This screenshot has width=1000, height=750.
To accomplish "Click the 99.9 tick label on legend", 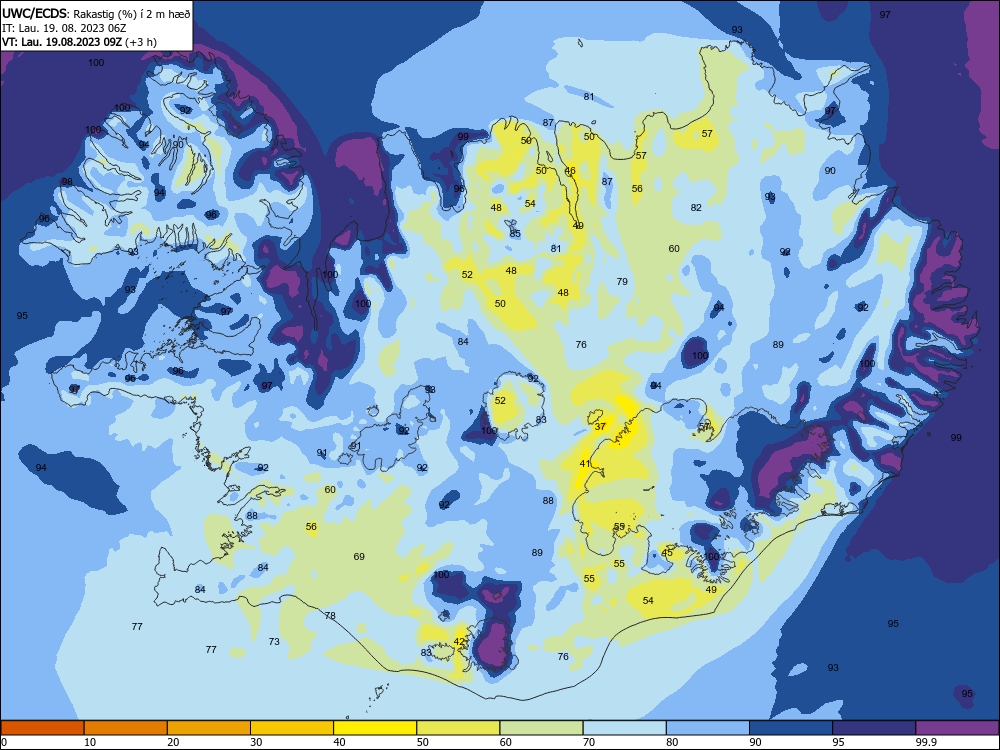I will 925,742.
